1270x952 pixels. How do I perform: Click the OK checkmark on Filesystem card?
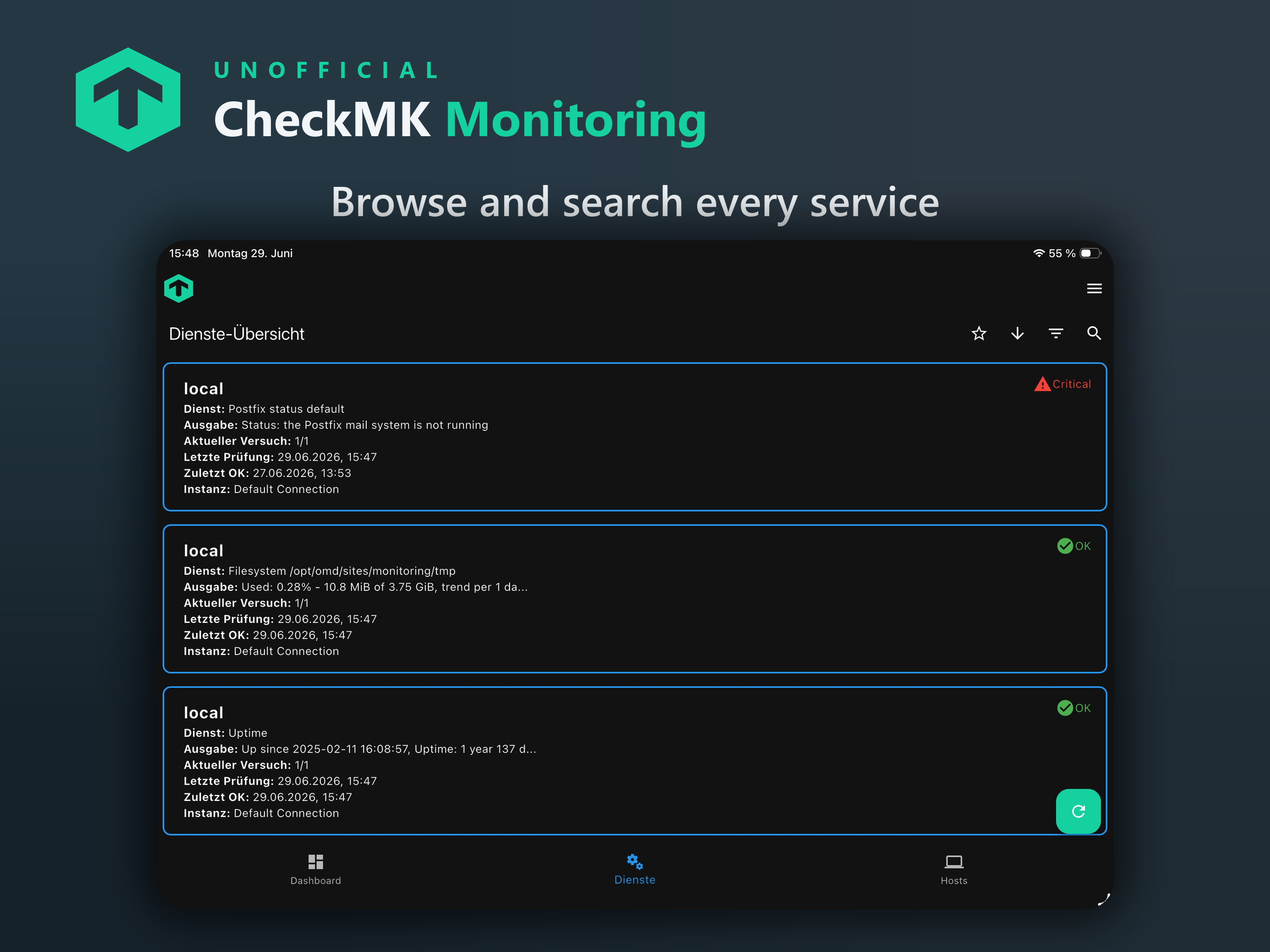point(1065,546)
